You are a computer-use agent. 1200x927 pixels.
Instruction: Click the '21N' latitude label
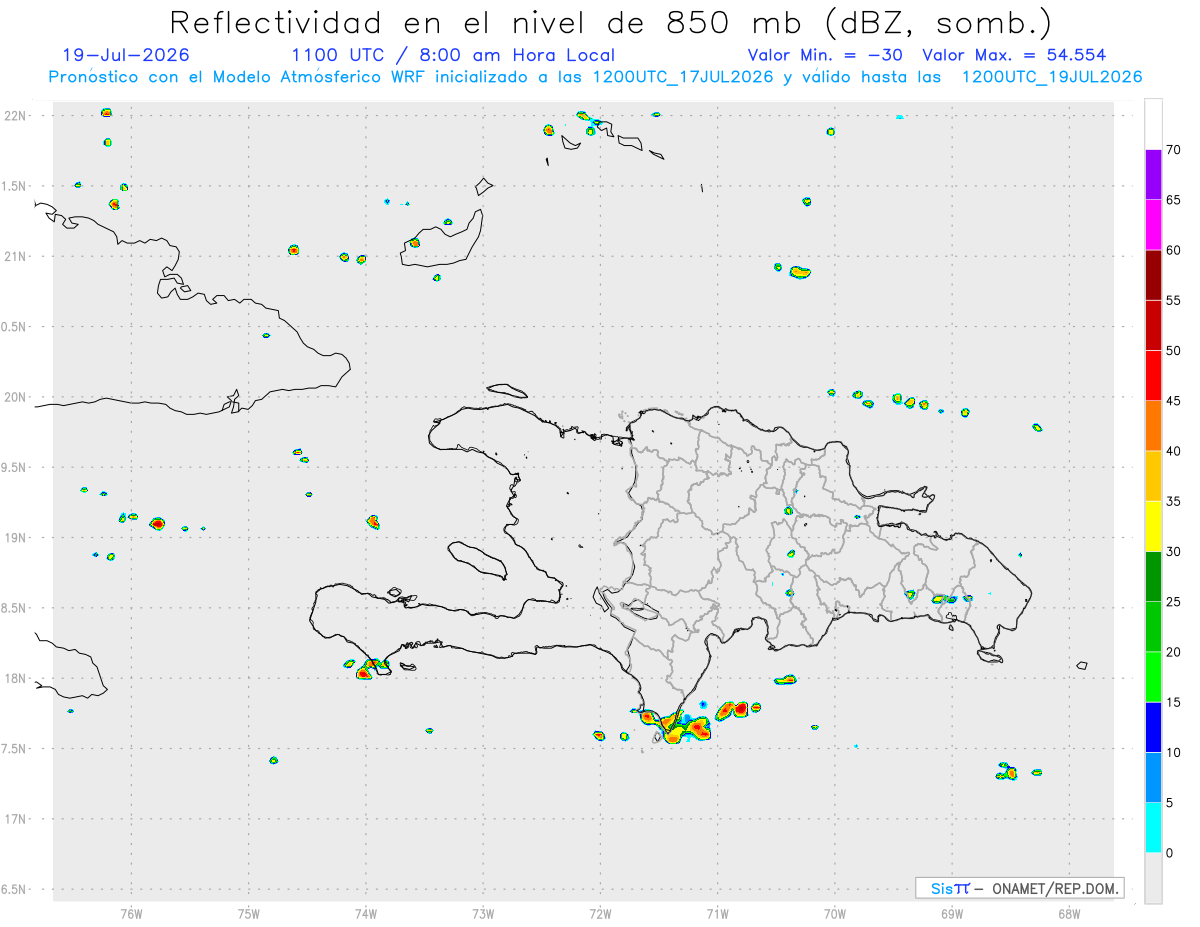coord(17,257)
